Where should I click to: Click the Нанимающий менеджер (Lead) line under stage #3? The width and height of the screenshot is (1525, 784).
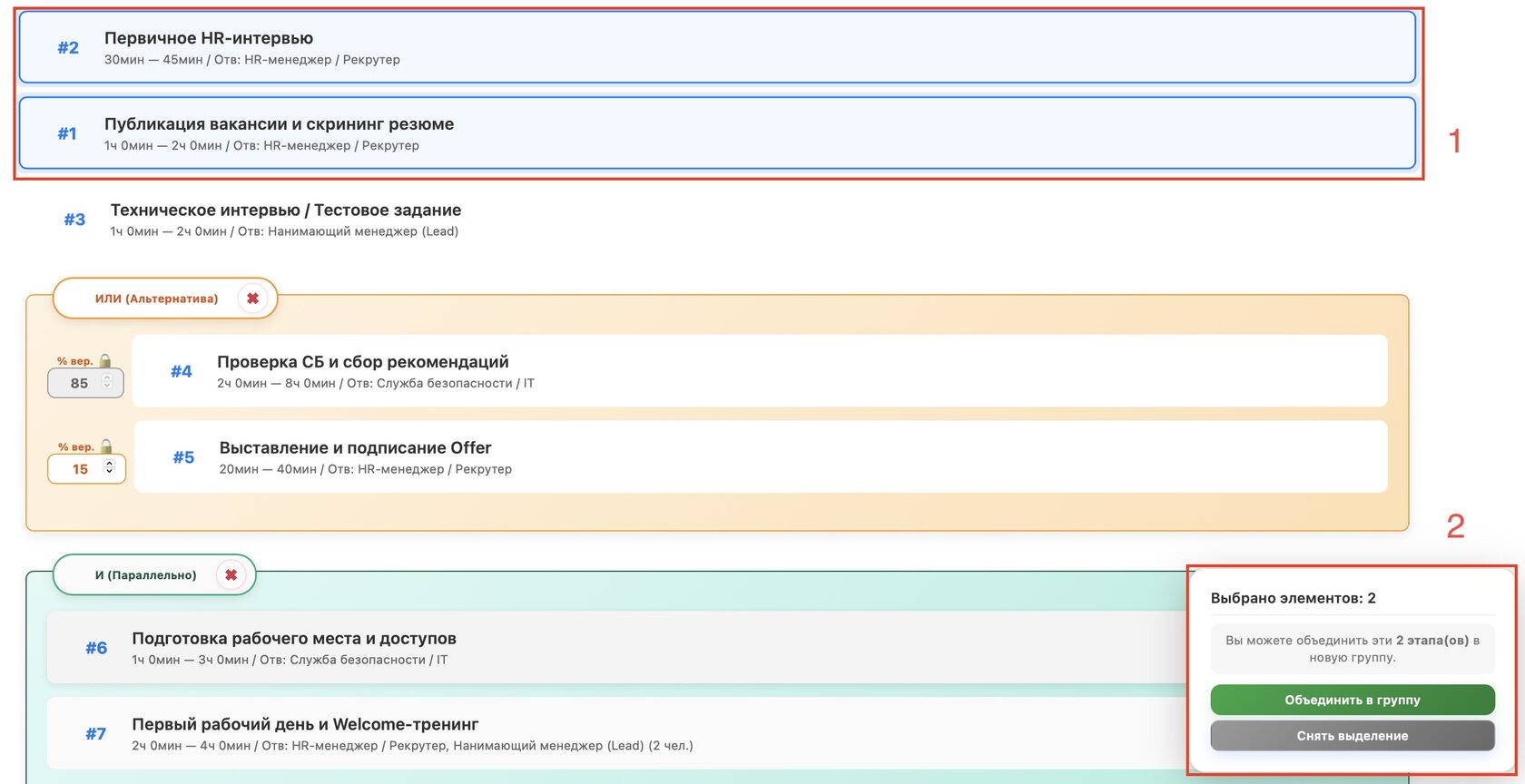pos(284,231)
